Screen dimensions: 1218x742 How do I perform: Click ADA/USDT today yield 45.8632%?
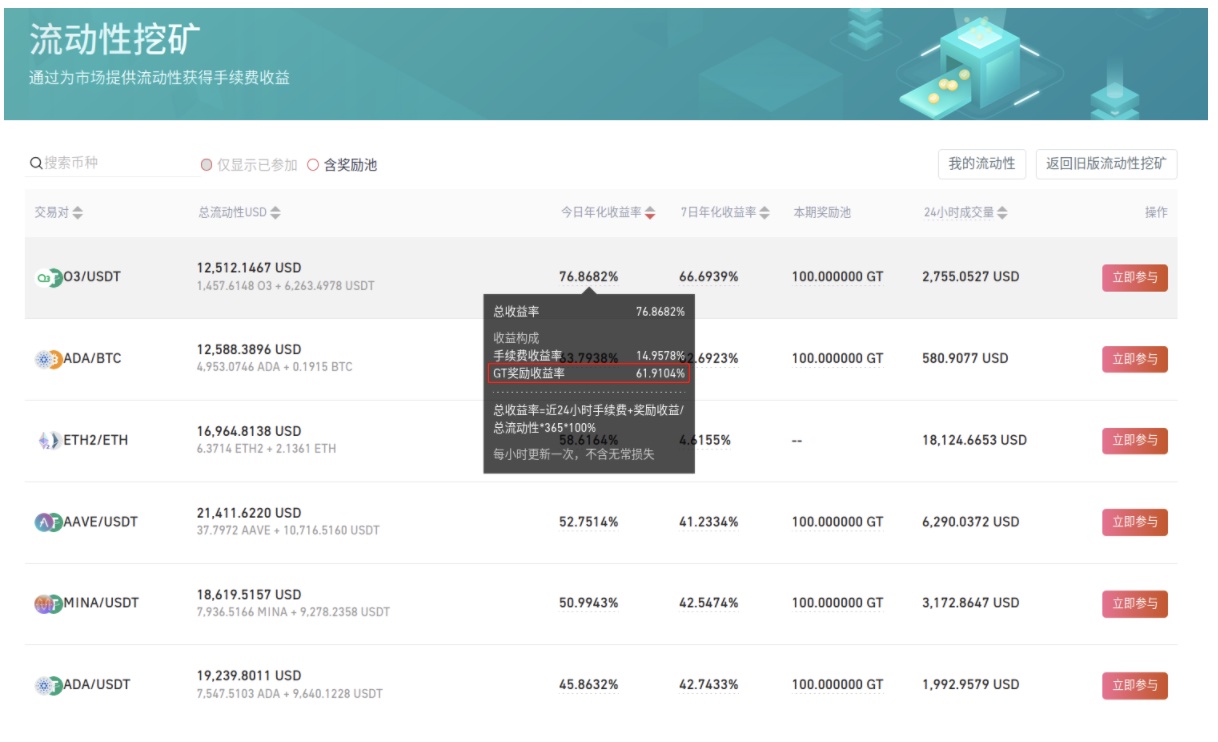pos(588,685)
